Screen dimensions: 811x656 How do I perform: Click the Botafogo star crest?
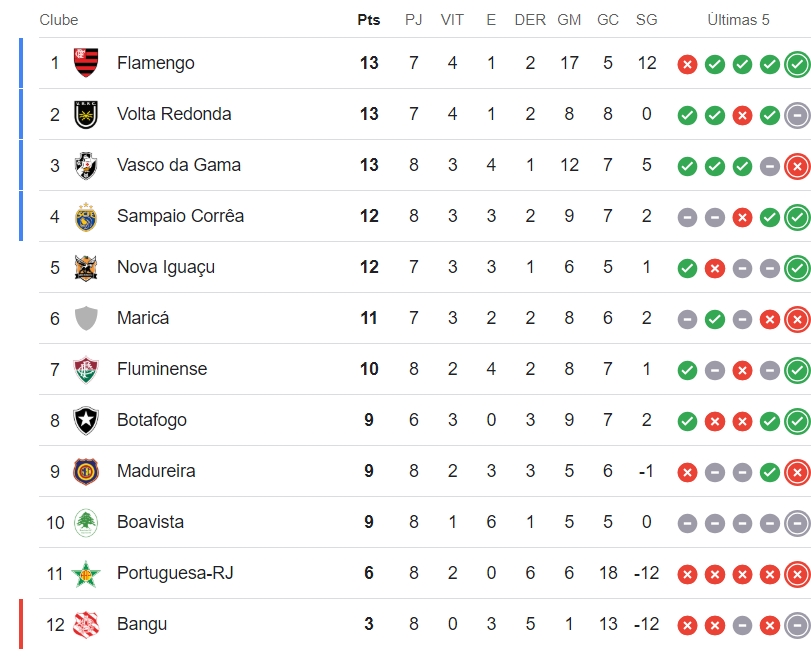[x=86, y=420]
